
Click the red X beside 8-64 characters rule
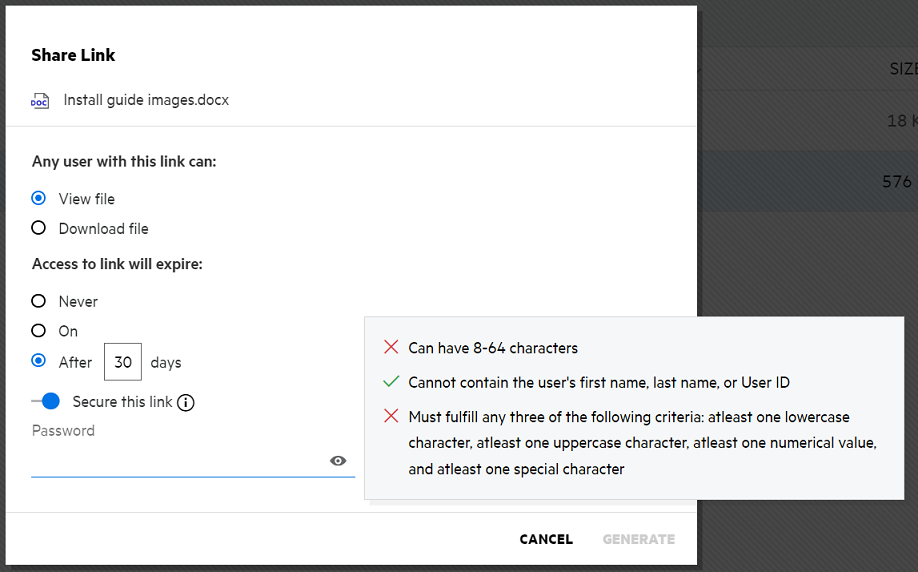point(391,348)
